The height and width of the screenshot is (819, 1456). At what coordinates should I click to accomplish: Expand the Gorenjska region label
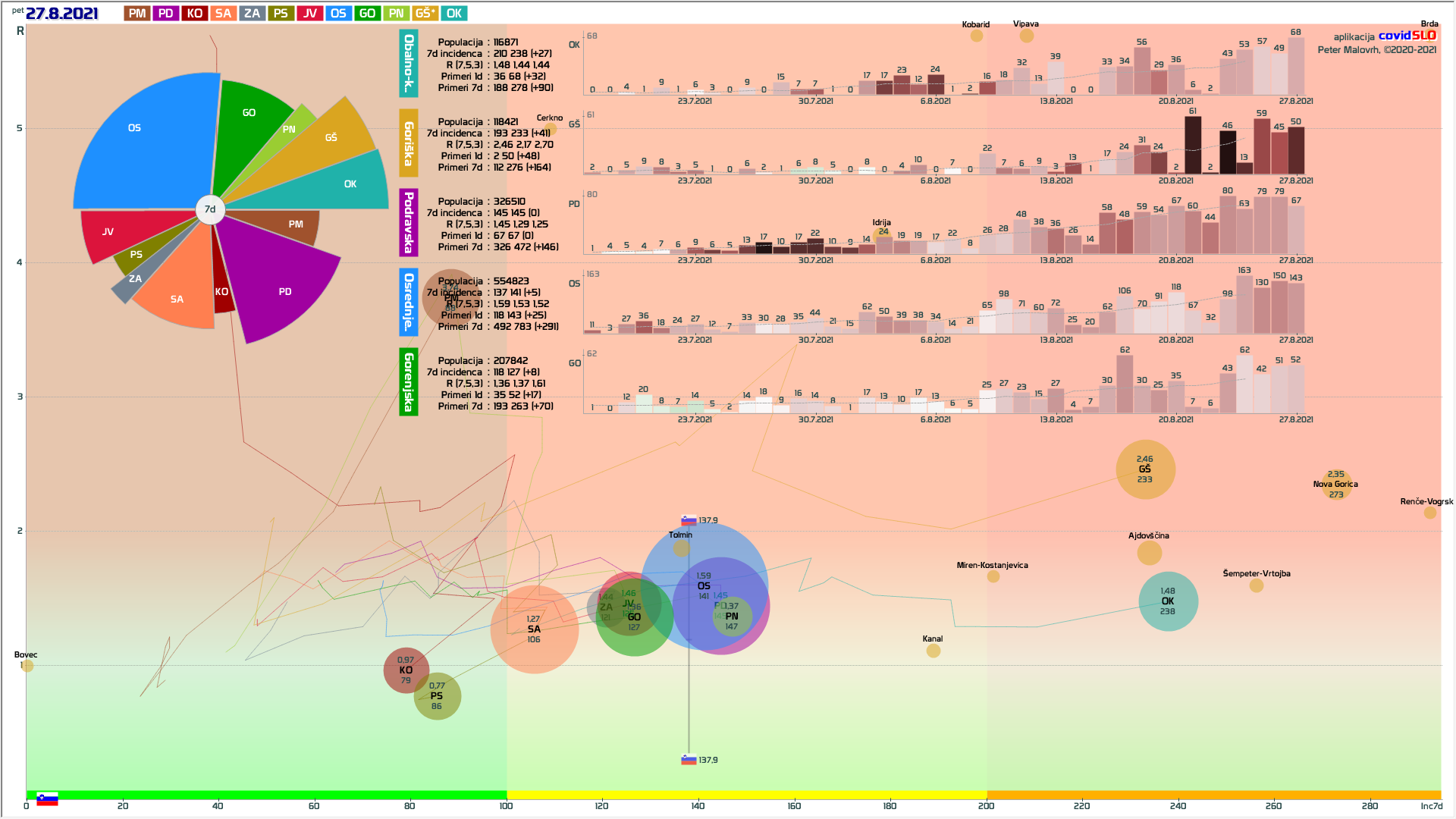[409, 381]
